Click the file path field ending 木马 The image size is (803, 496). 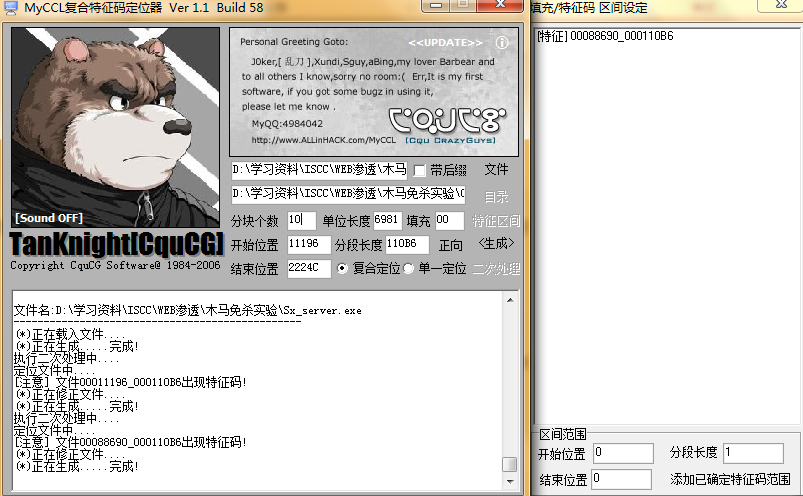pyautogui.click(x=319, y=170)
